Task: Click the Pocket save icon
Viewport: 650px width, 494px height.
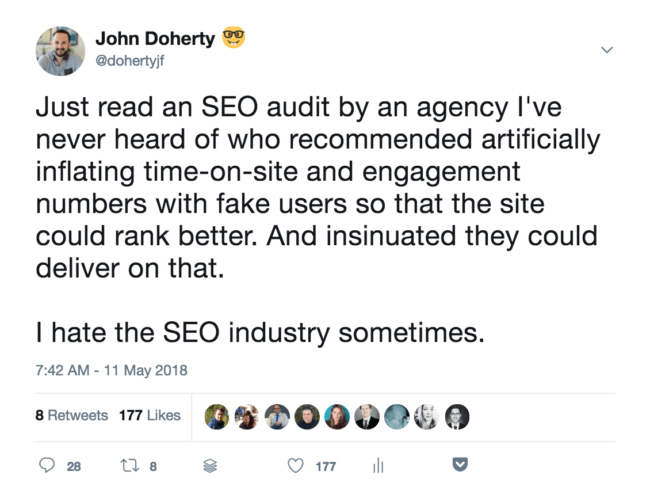Action: (x=460, y=464)
